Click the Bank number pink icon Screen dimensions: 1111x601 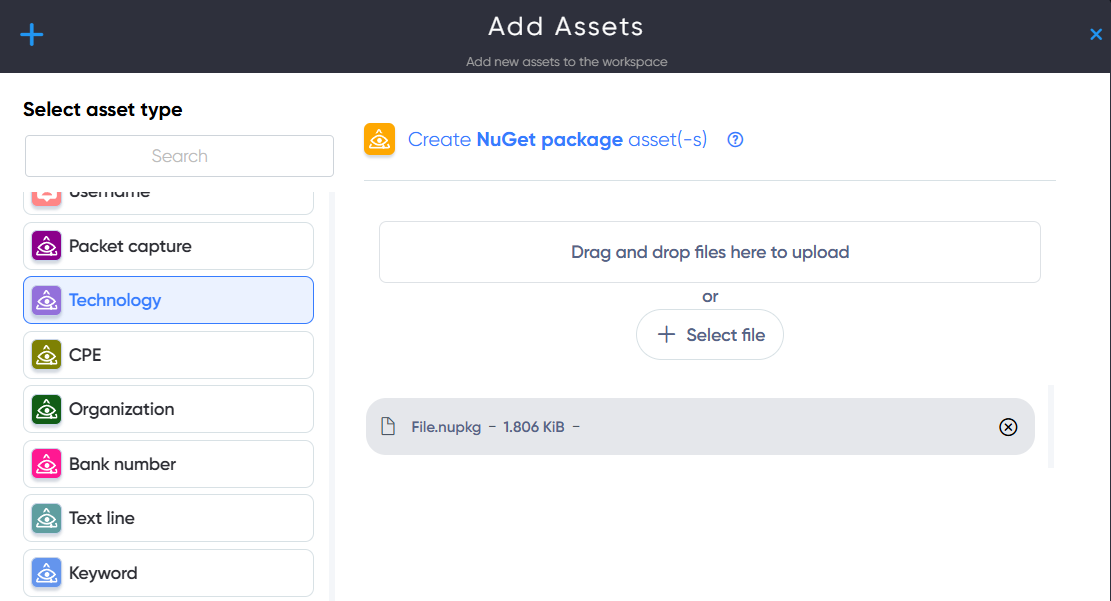pyautogui.click(x=47, y=464)
